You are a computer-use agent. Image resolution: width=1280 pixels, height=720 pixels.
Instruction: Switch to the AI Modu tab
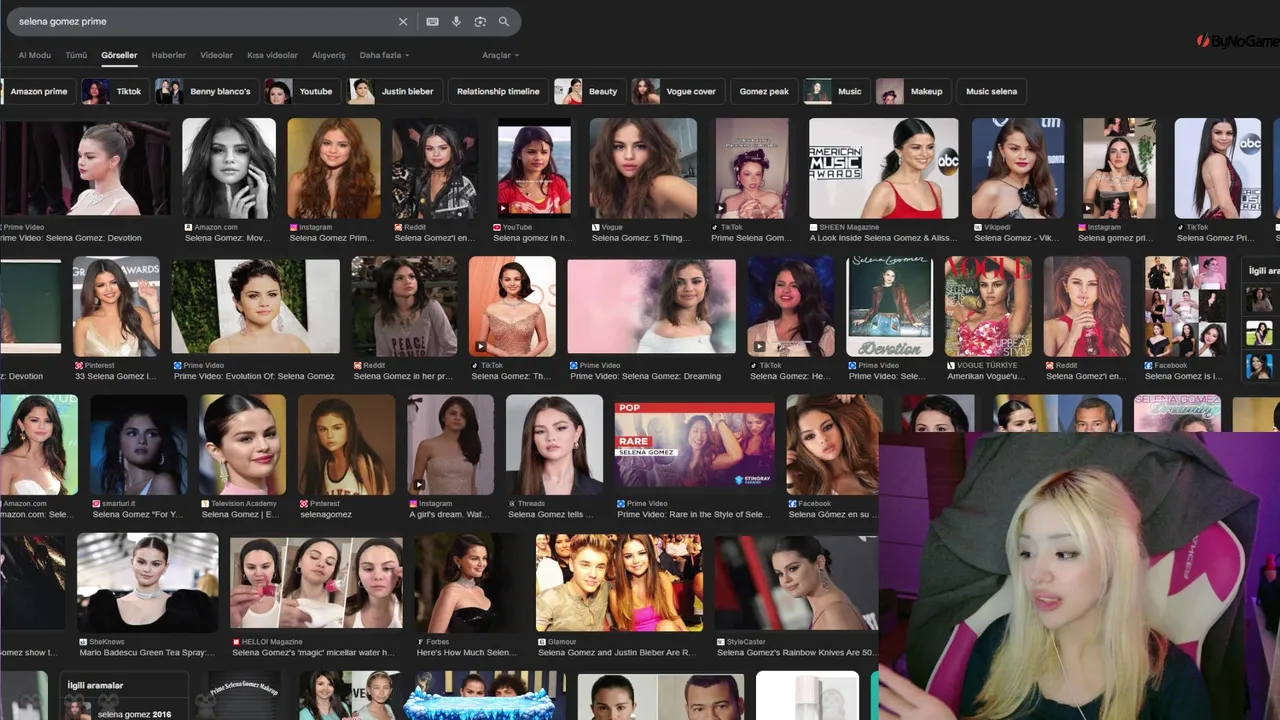click(34, 55)
